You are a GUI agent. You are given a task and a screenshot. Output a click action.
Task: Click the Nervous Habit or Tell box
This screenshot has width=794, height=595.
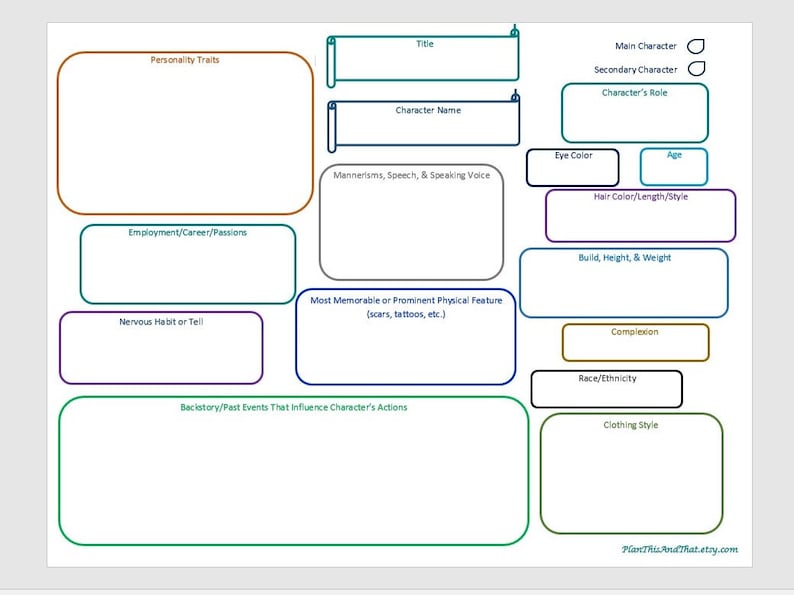[161, 348]
